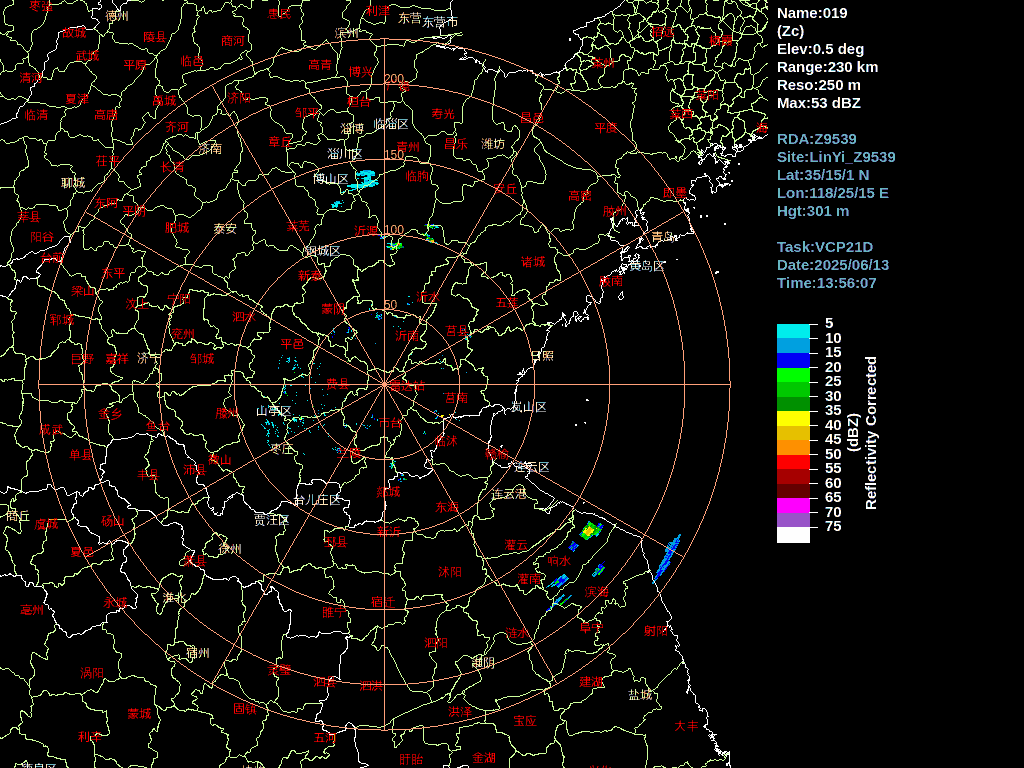Image resolution: width=1024 pixels, height=768 pixels.
Task: Click the 东海 county label
Action: coord(447,507)
